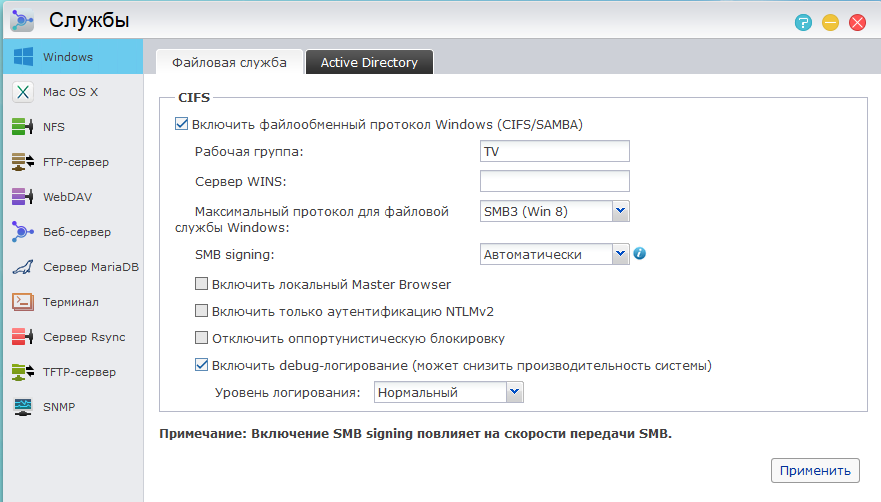Click the SMB signing info icon
The image size is (881, 502).
(x=640, y=254)
